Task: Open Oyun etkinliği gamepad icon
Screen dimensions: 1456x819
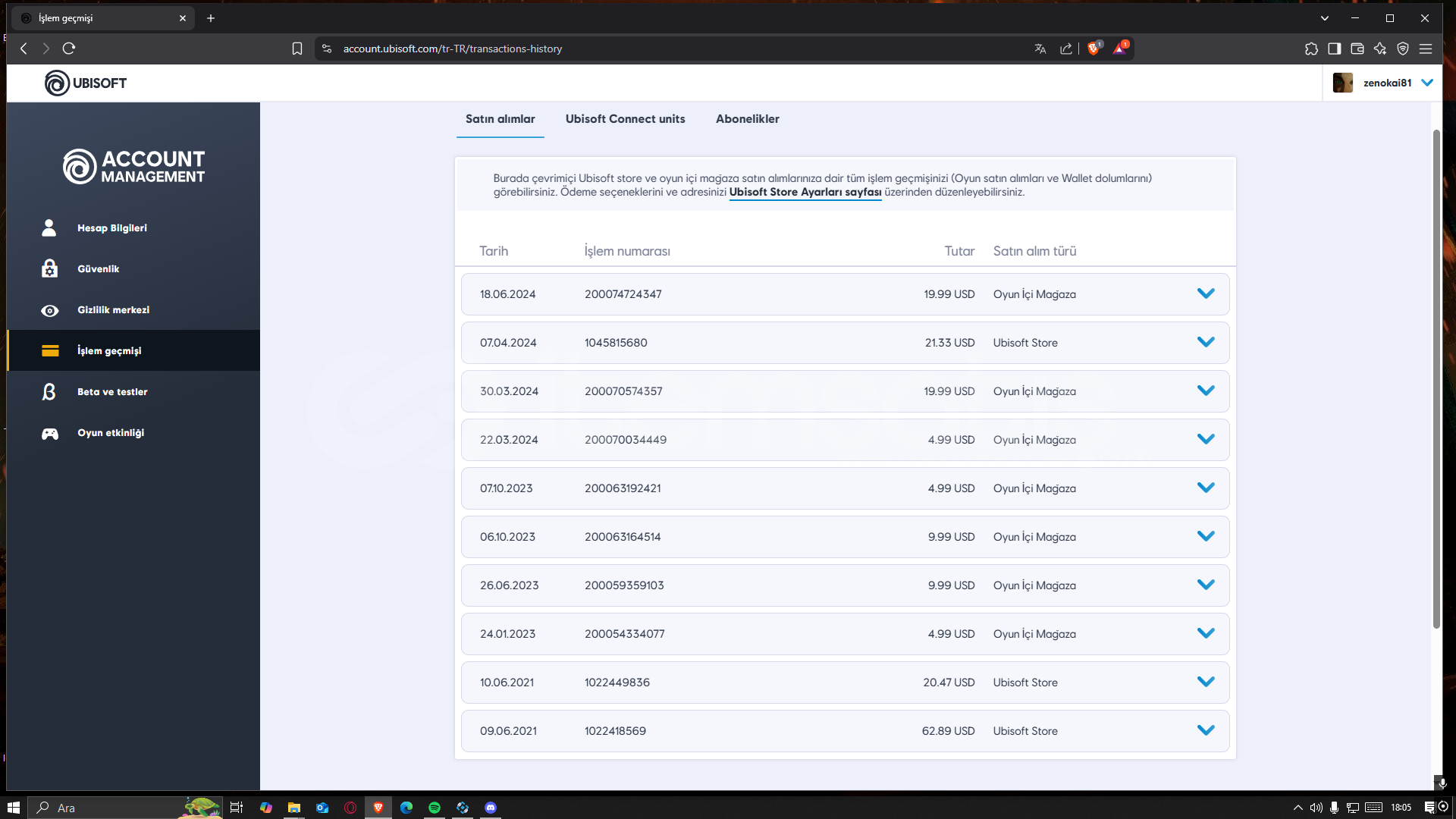Action: [x=49, y=433]
